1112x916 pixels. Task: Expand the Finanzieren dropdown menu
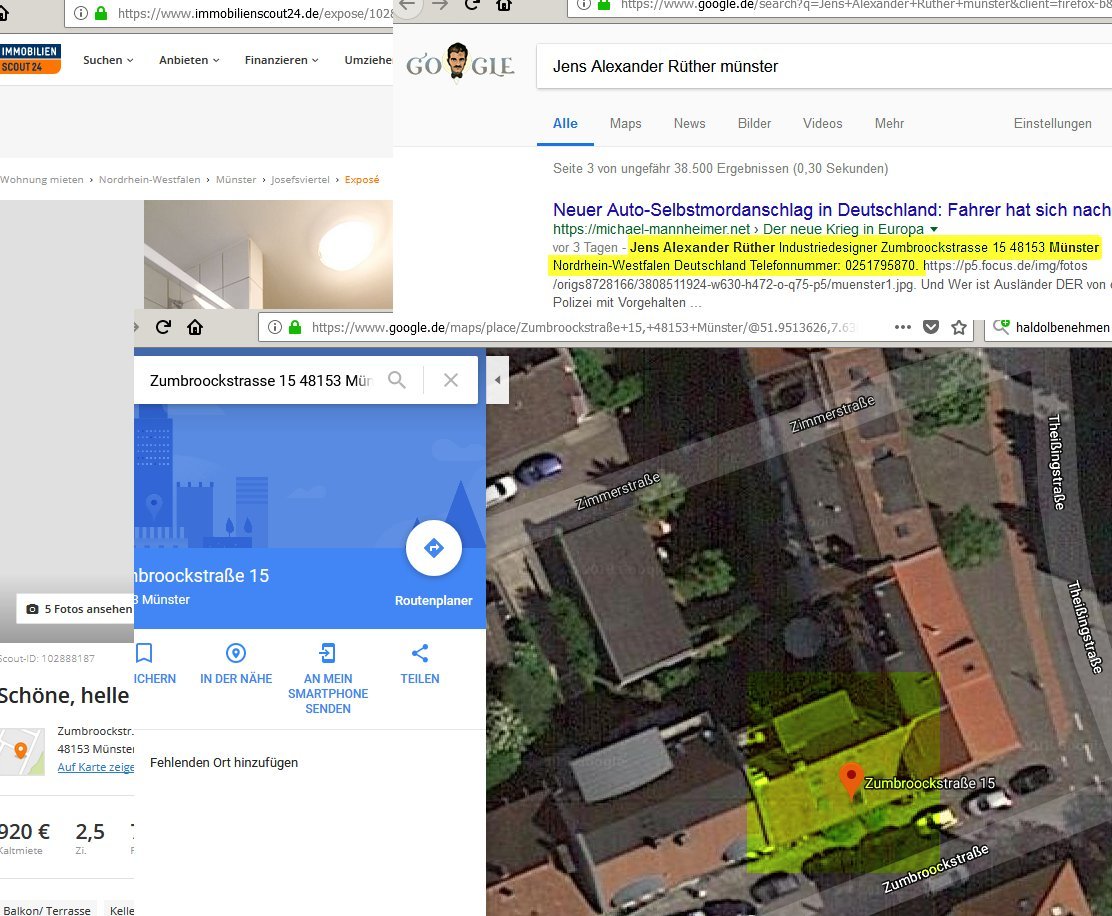click(282, 60)
